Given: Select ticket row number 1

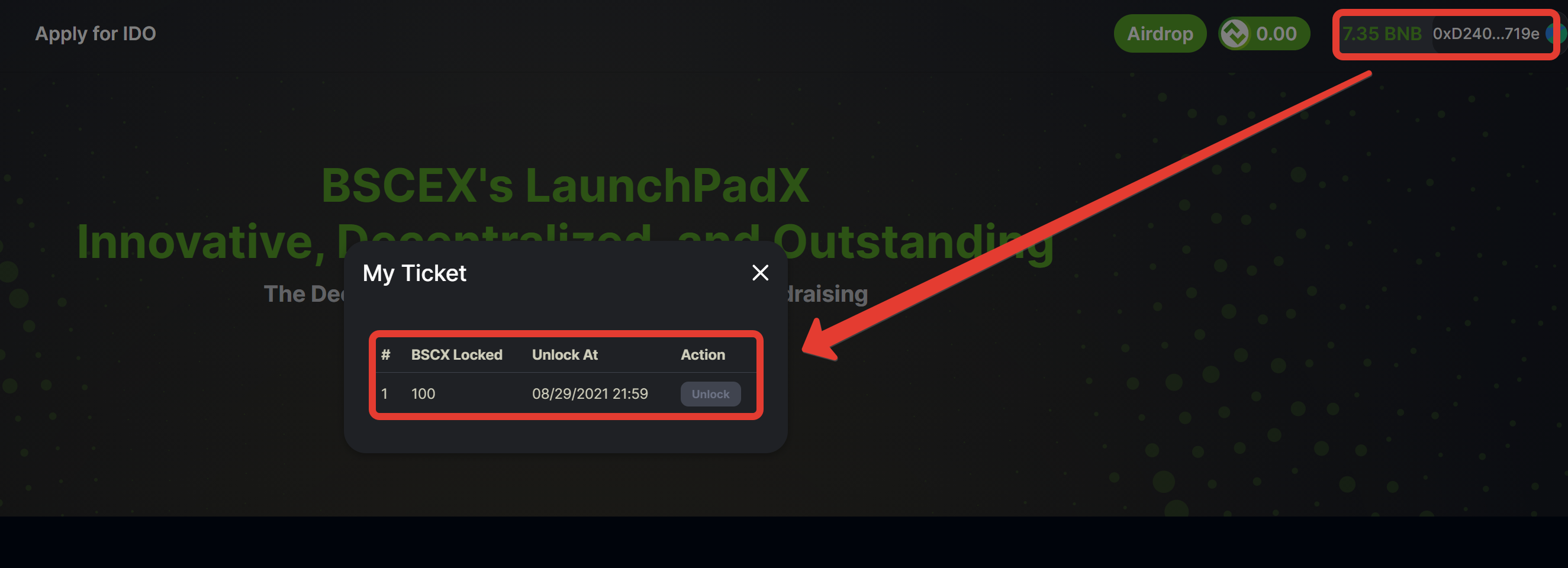Looking at the screenshot, I should [x=565, y=393].
